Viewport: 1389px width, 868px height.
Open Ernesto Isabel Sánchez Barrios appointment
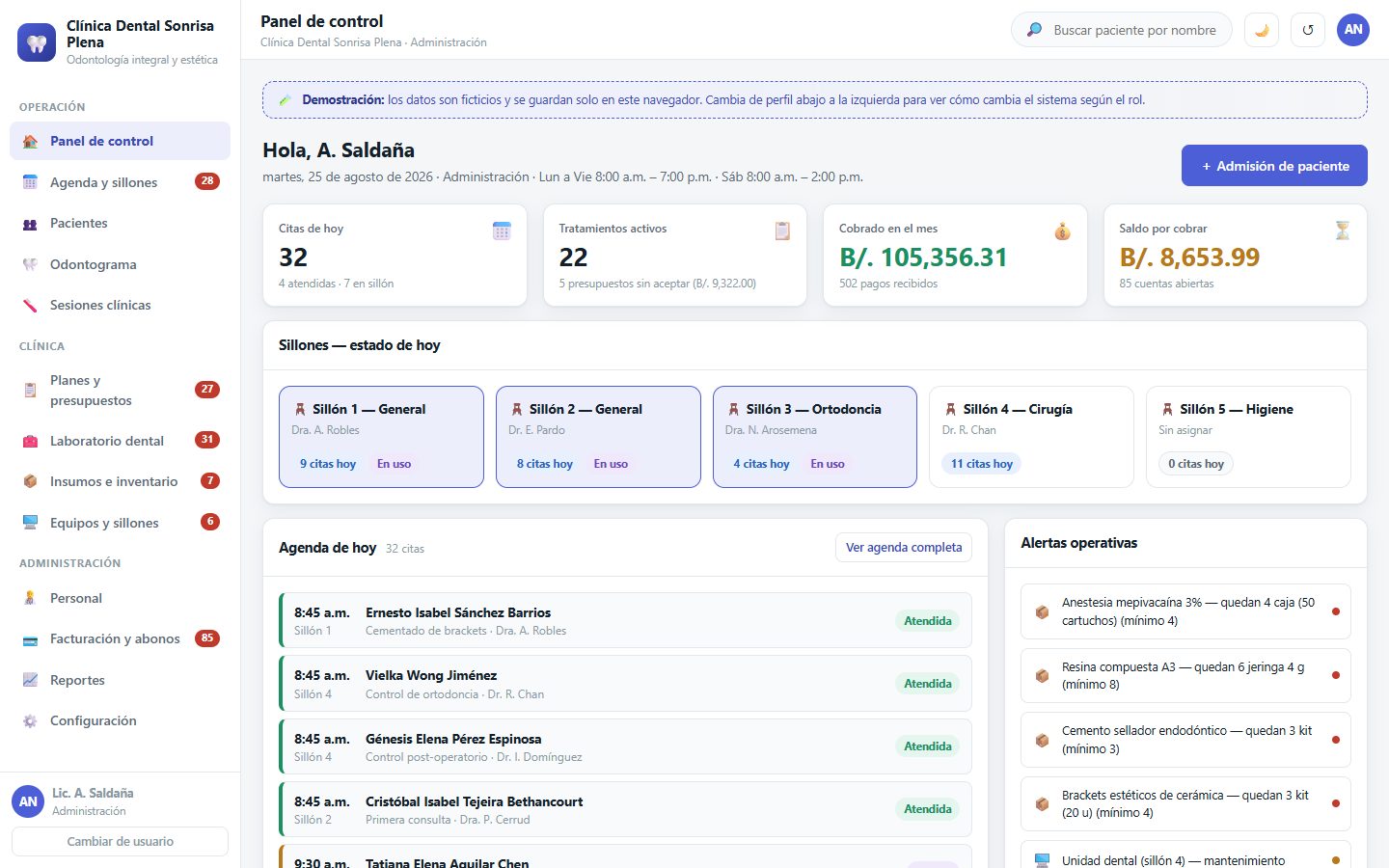point(625,620)
